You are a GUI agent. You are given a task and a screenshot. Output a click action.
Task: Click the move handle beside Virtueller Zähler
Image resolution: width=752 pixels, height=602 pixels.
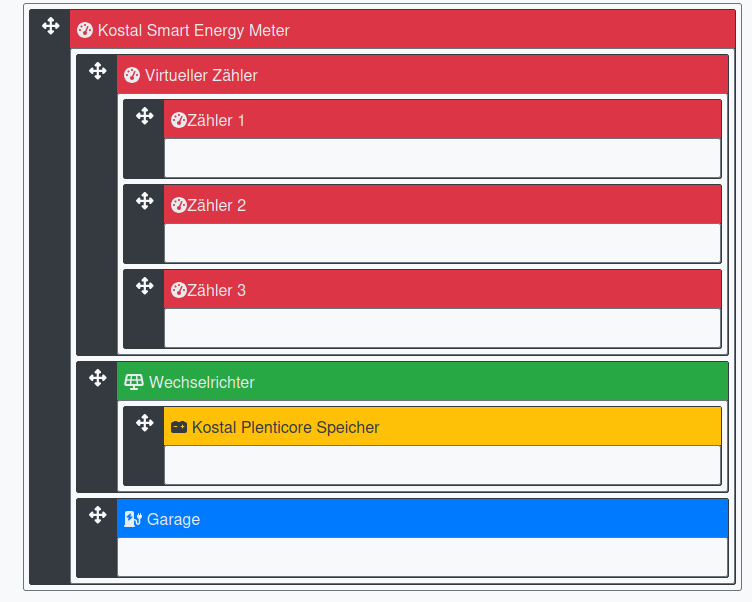coord(97,71)
